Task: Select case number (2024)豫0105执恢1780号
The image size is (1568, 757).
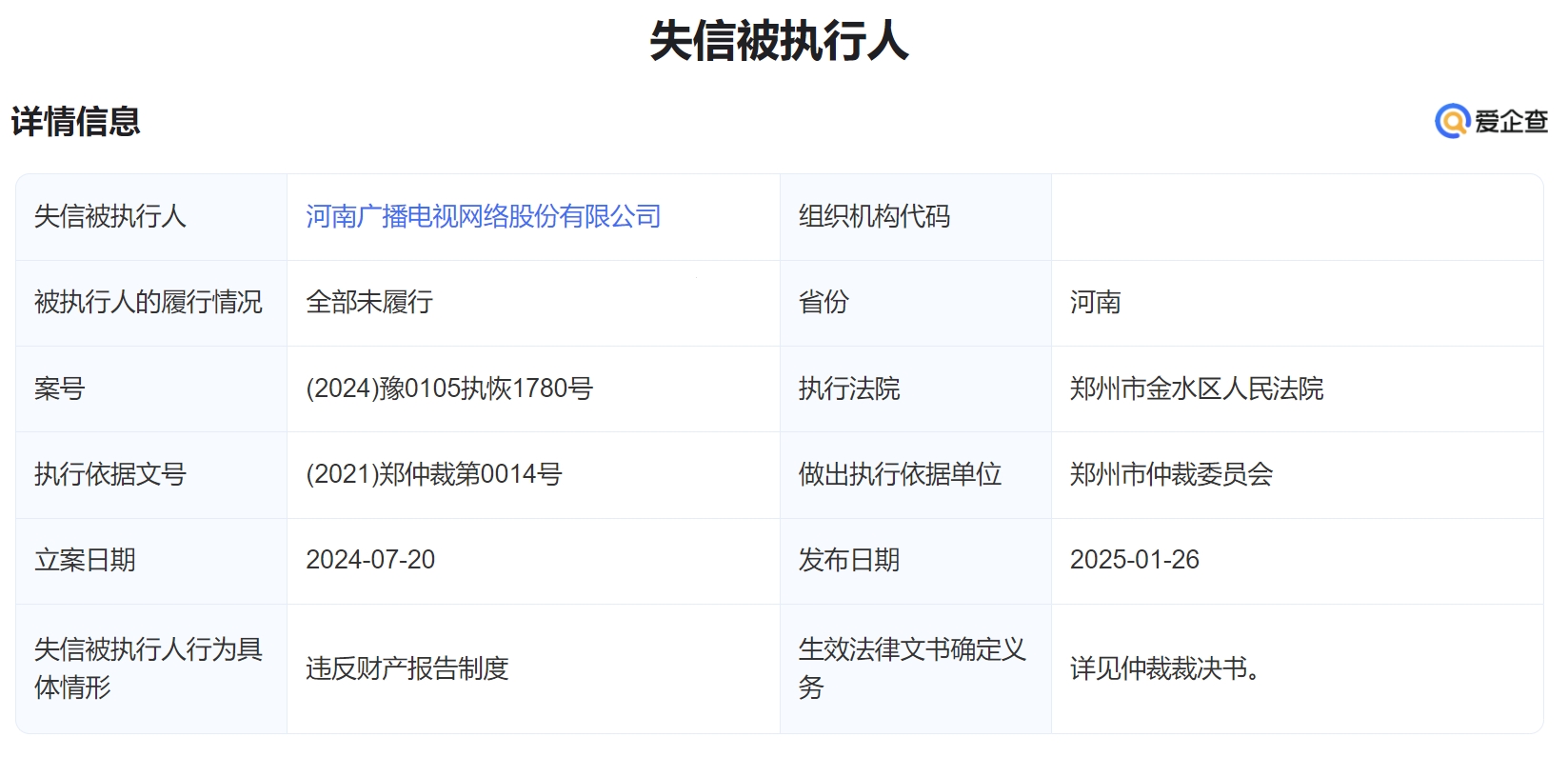Action: pos(449,388)
